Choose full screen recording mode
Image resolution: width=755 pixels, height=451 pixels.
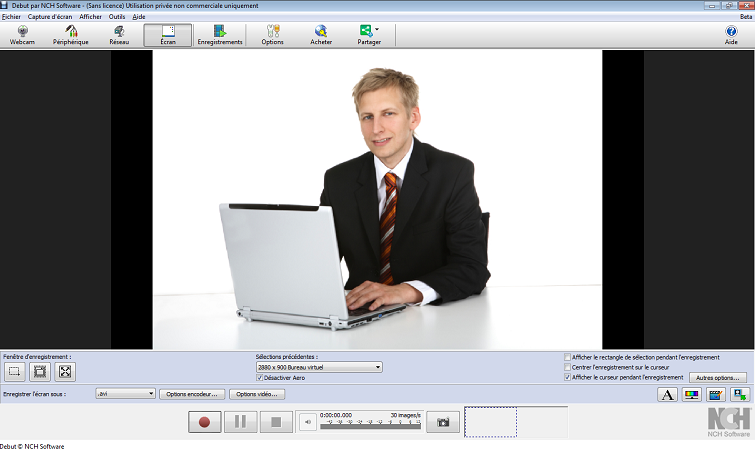[65, 372]
